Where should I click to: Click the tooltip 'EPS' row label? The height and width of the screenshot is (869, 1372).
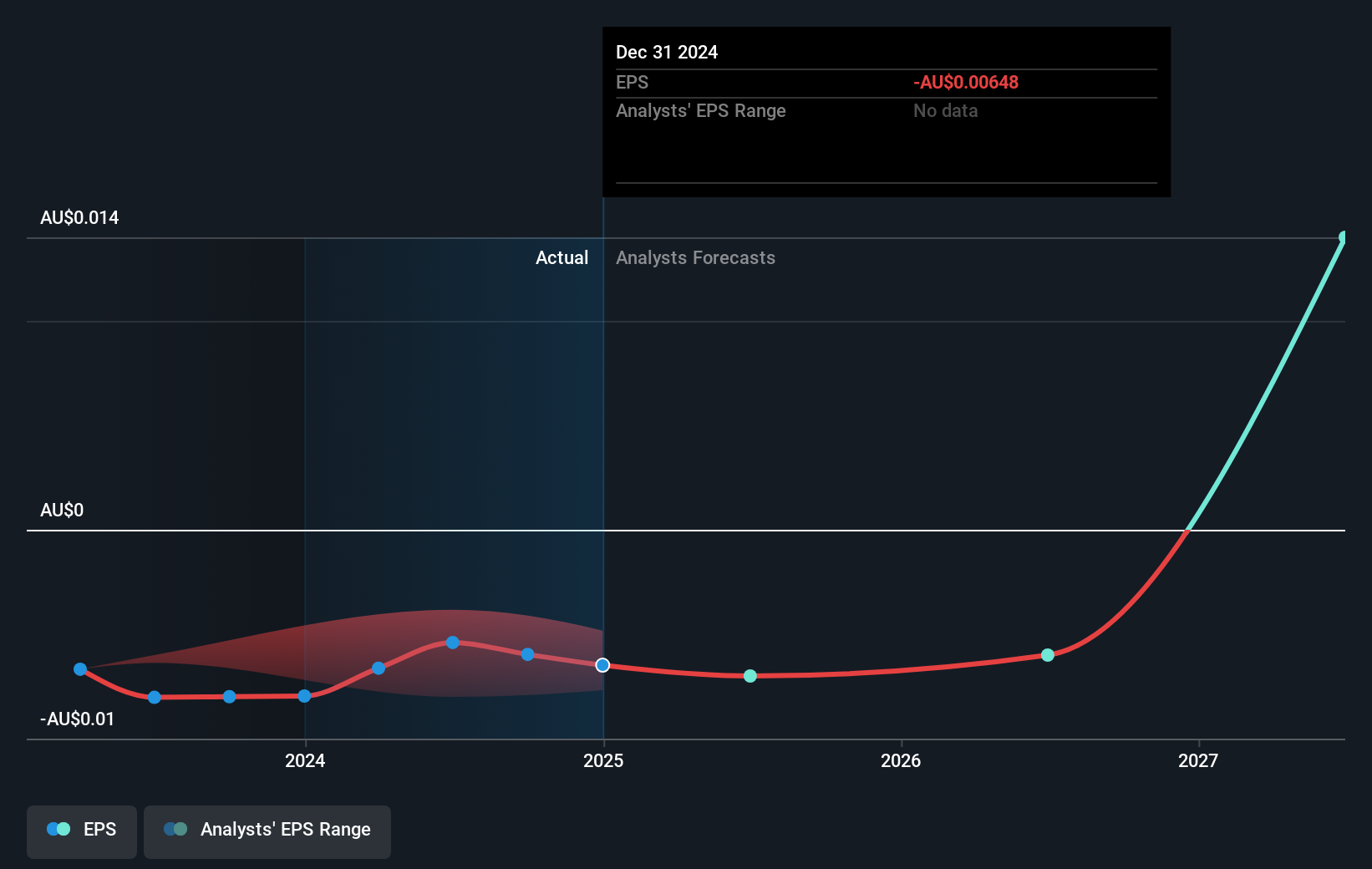632,83
